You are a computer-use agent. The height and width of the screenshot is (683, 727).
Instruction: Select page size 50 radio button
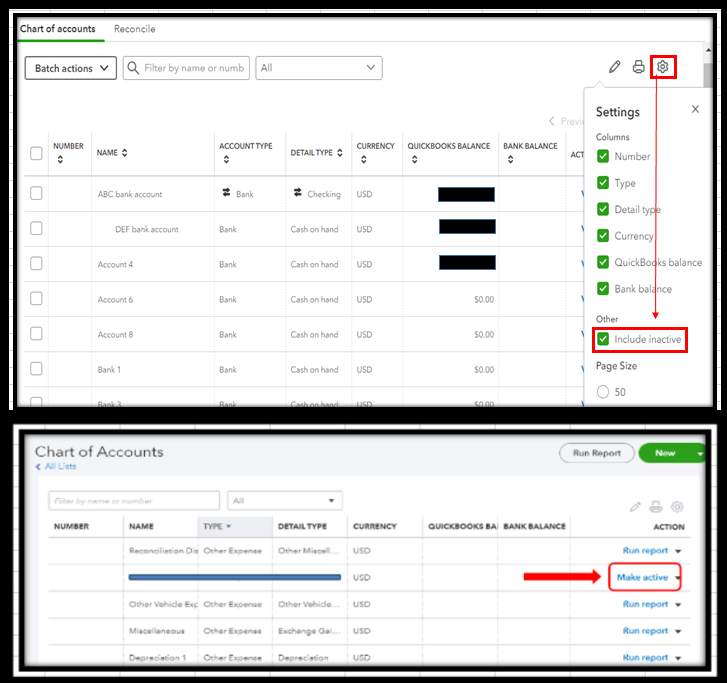tap(603, 392)
